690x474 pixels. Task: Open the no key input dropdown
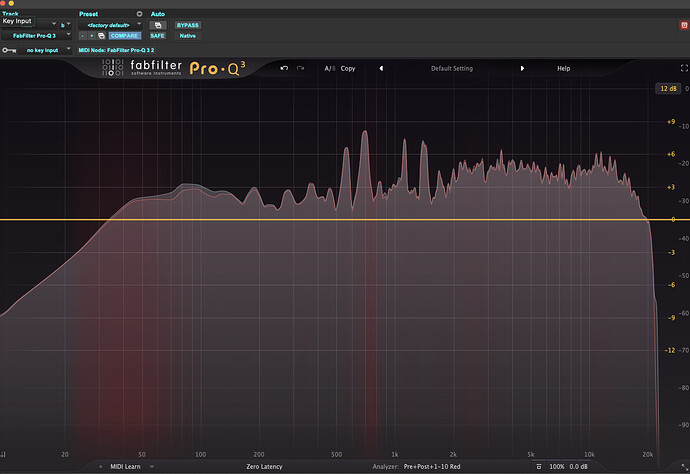[44, 50]
